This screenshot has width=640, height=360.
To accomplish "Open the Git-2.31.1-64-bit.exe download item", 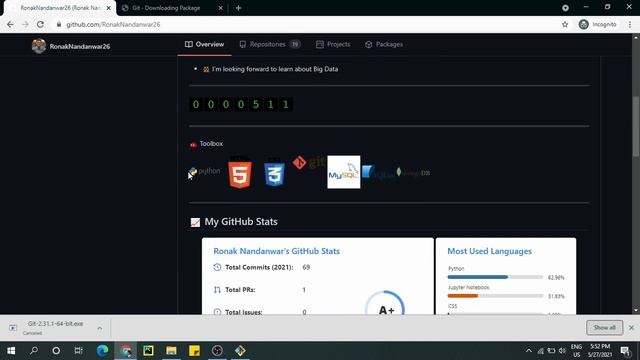I will (55, 328).
